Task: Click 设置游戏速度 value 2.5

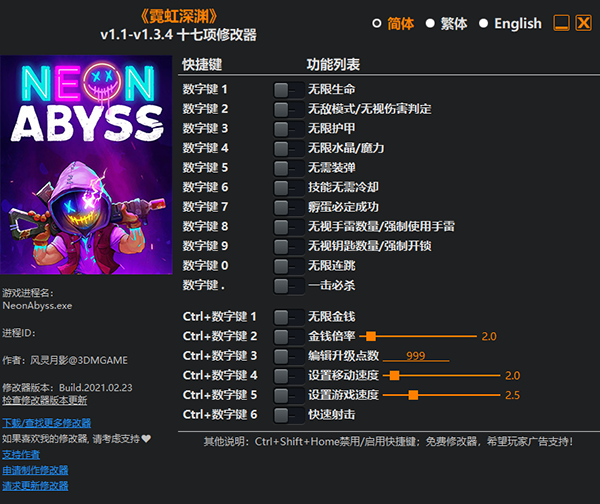Action: pyautogui.click(x=512, y=395)
